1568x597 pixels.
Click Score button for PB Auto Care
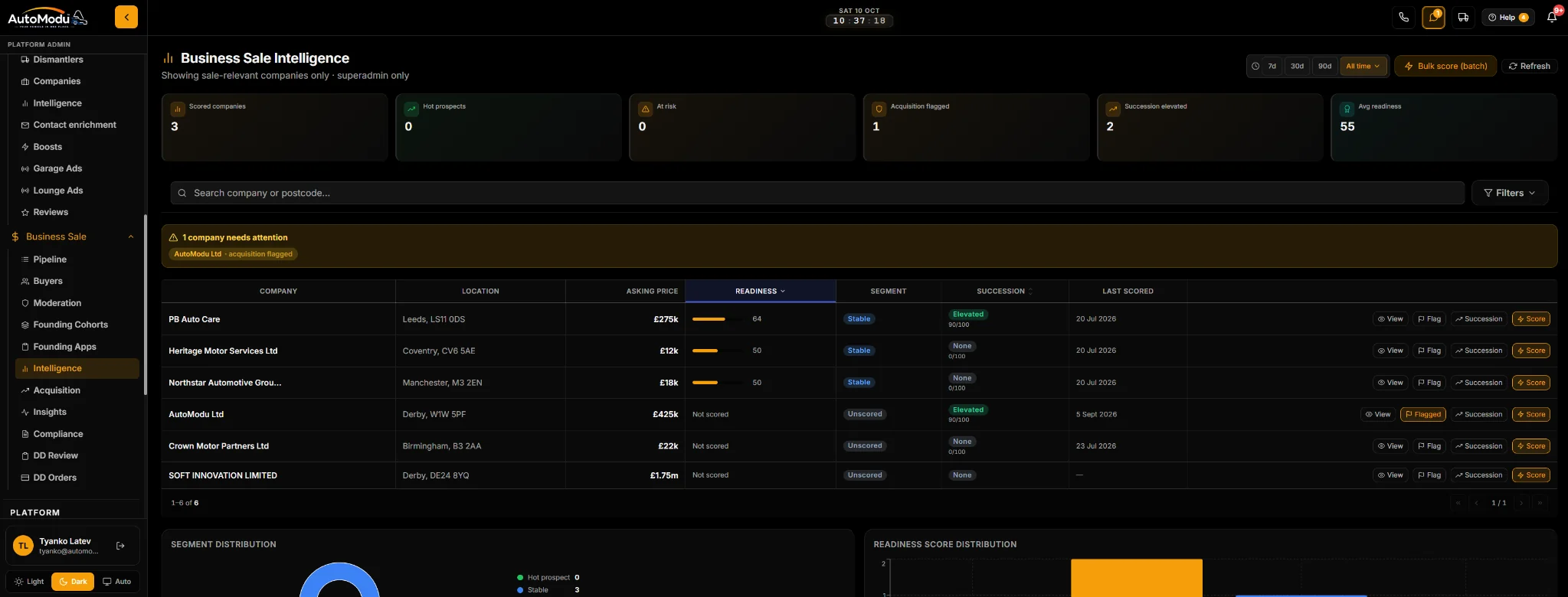[x=1530, y=319]
